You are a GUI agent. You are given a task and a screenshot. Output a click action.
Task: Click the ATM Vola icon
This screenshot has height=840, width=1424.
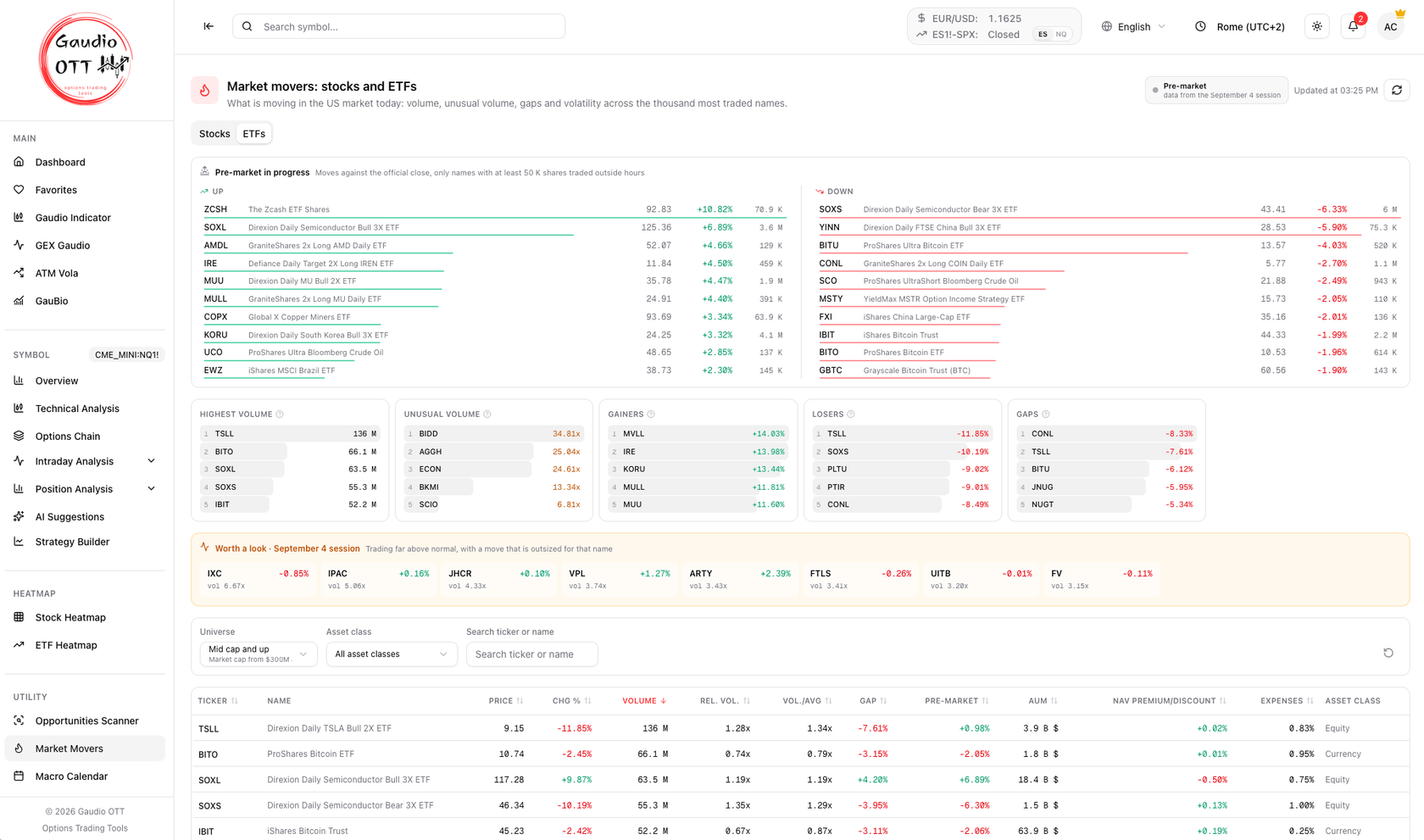pyautogui.click(x=19, y=273)
